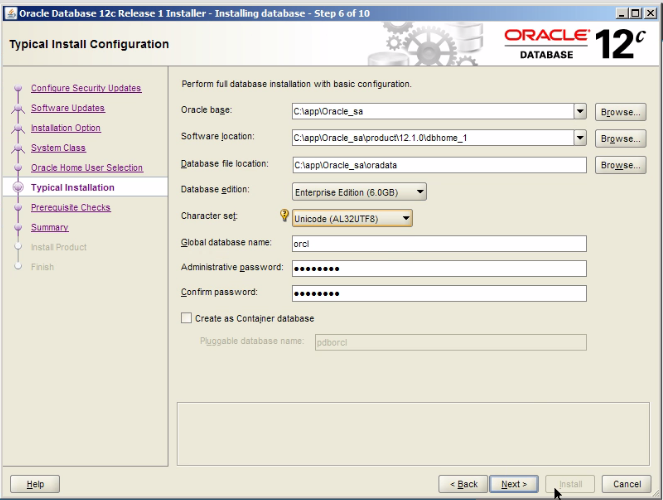
Task: Open the Software location dropdown arrow
Action: [x=580, y=138]
